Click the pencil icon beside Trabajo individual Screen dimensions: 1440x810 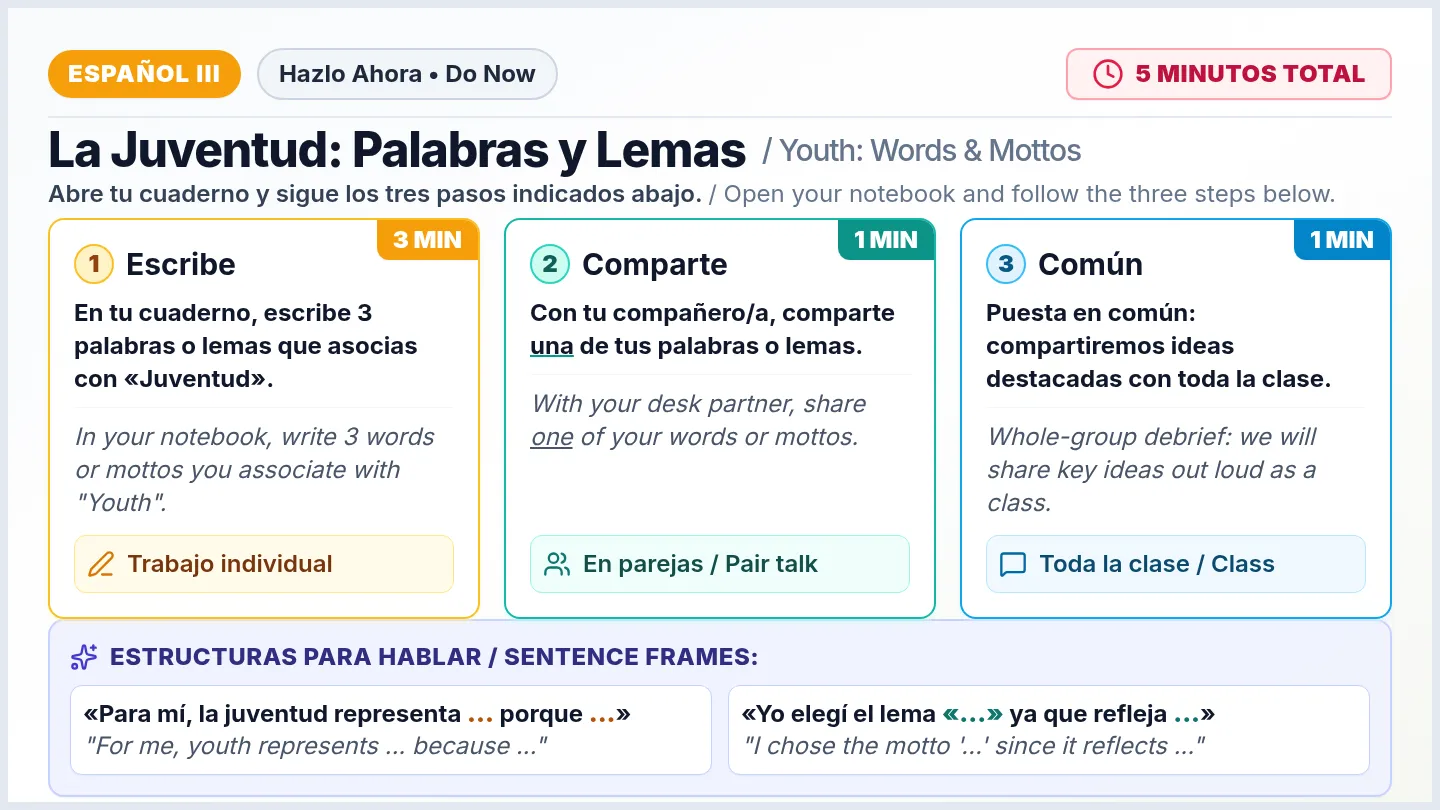click(x=101, y=564)
